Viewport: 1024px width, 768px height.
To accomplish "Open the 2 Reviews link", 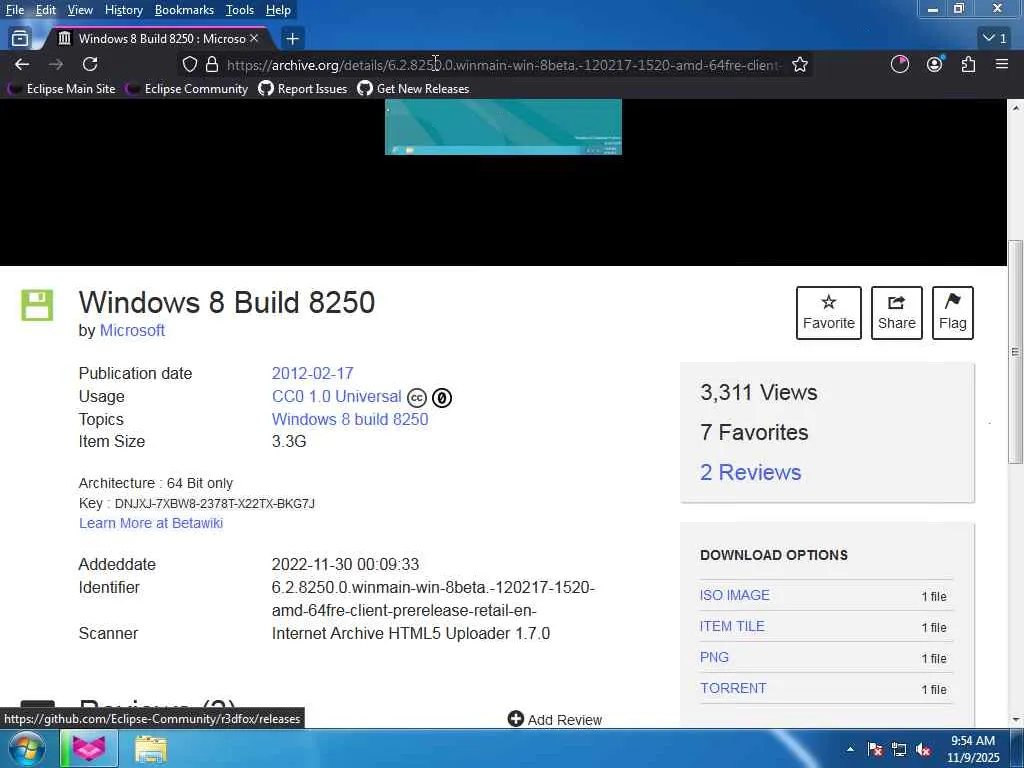I will (x=750, y=472).
